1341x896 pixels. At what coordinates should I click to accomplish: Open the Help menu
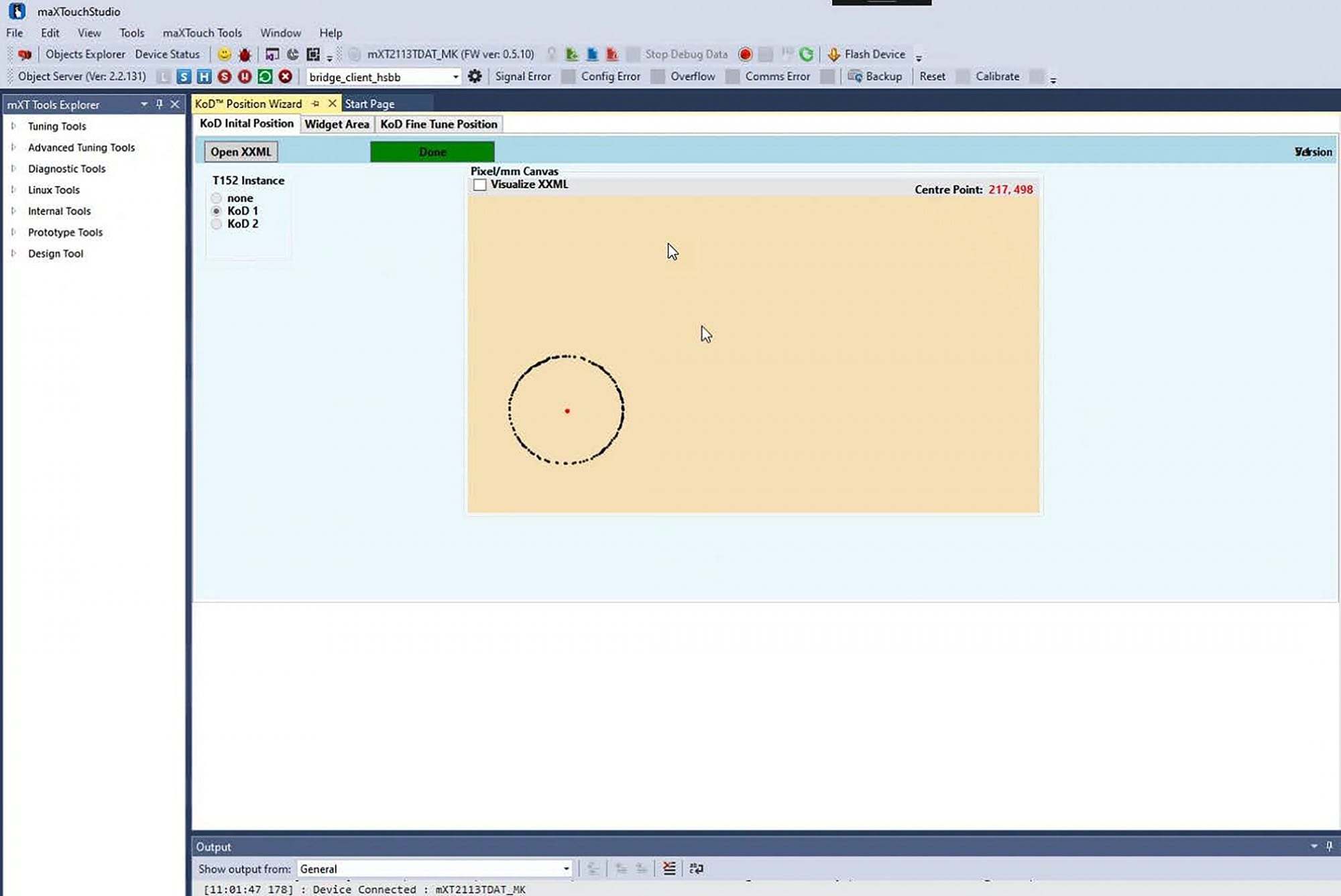pos(331,33)
